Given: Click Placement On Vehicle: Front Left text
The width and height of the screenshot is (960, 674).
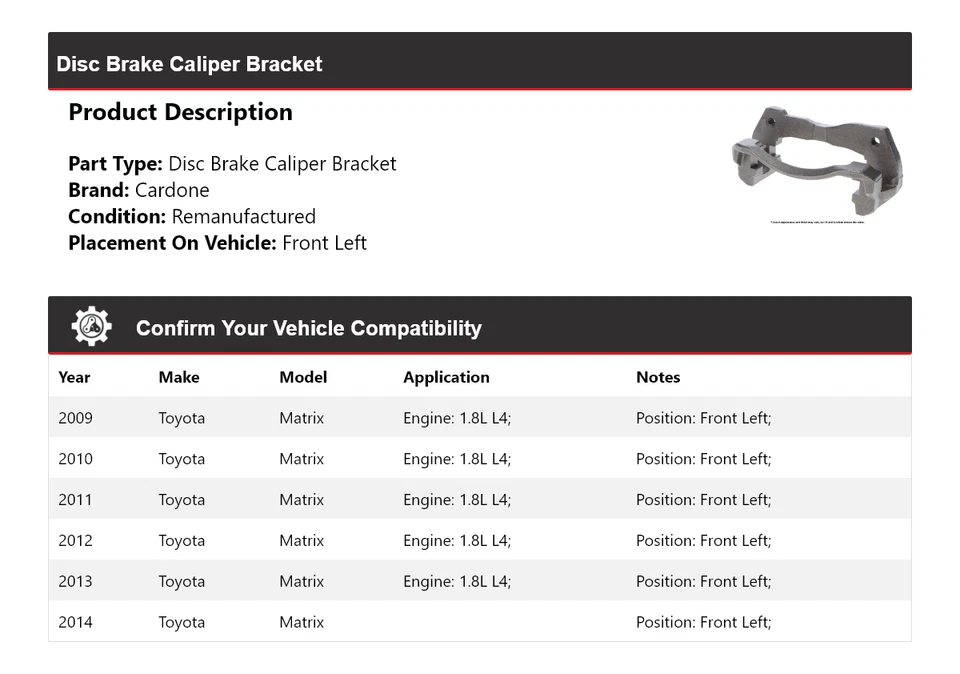Looking at the screenshot, I should click(217, 243).
